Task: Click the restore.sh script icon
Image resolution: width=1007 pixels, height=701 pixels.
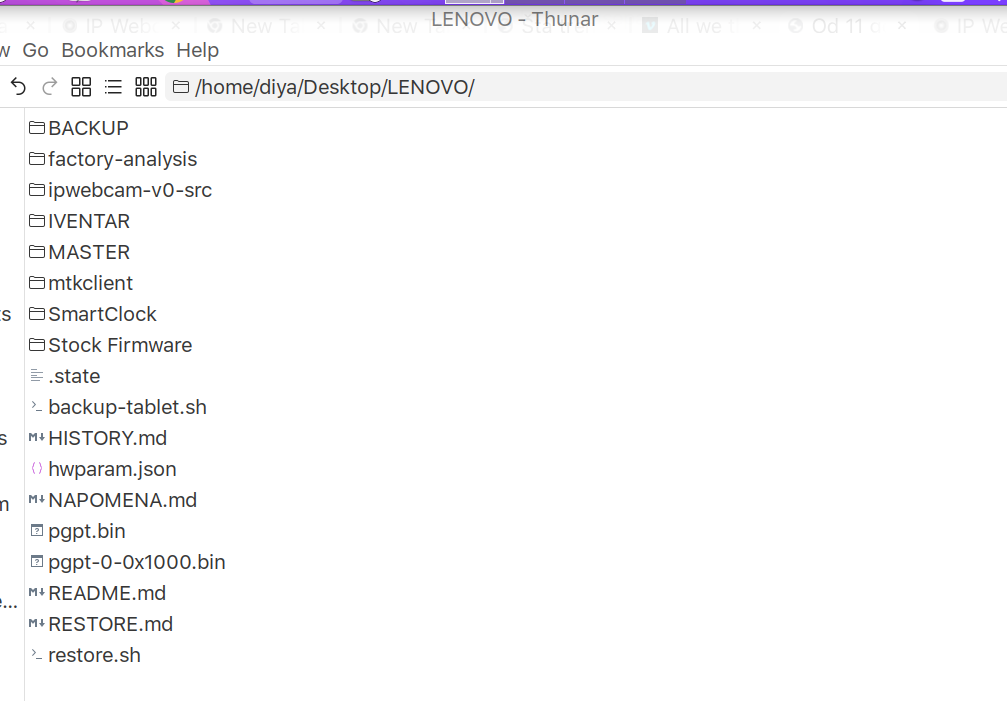Action: 37,654
